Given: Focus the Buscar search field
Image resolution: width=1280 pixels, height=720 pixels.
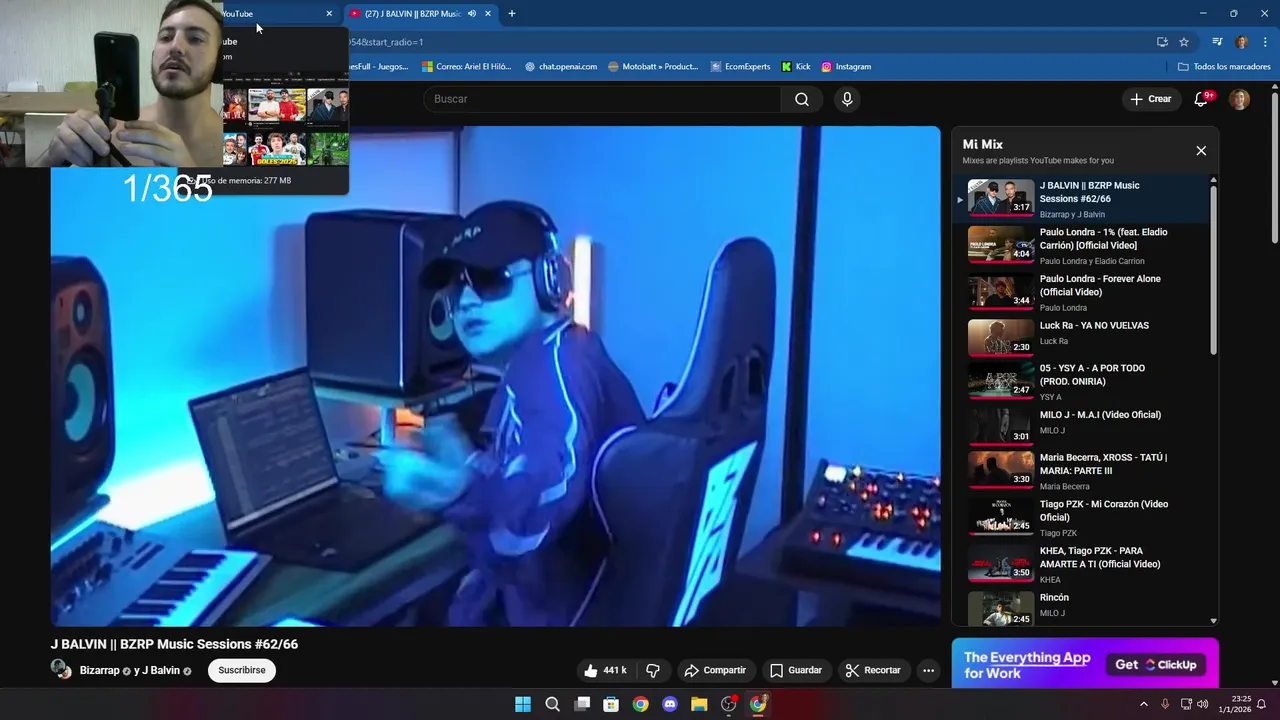Looking at the screenshot, I should pos(602,99).
